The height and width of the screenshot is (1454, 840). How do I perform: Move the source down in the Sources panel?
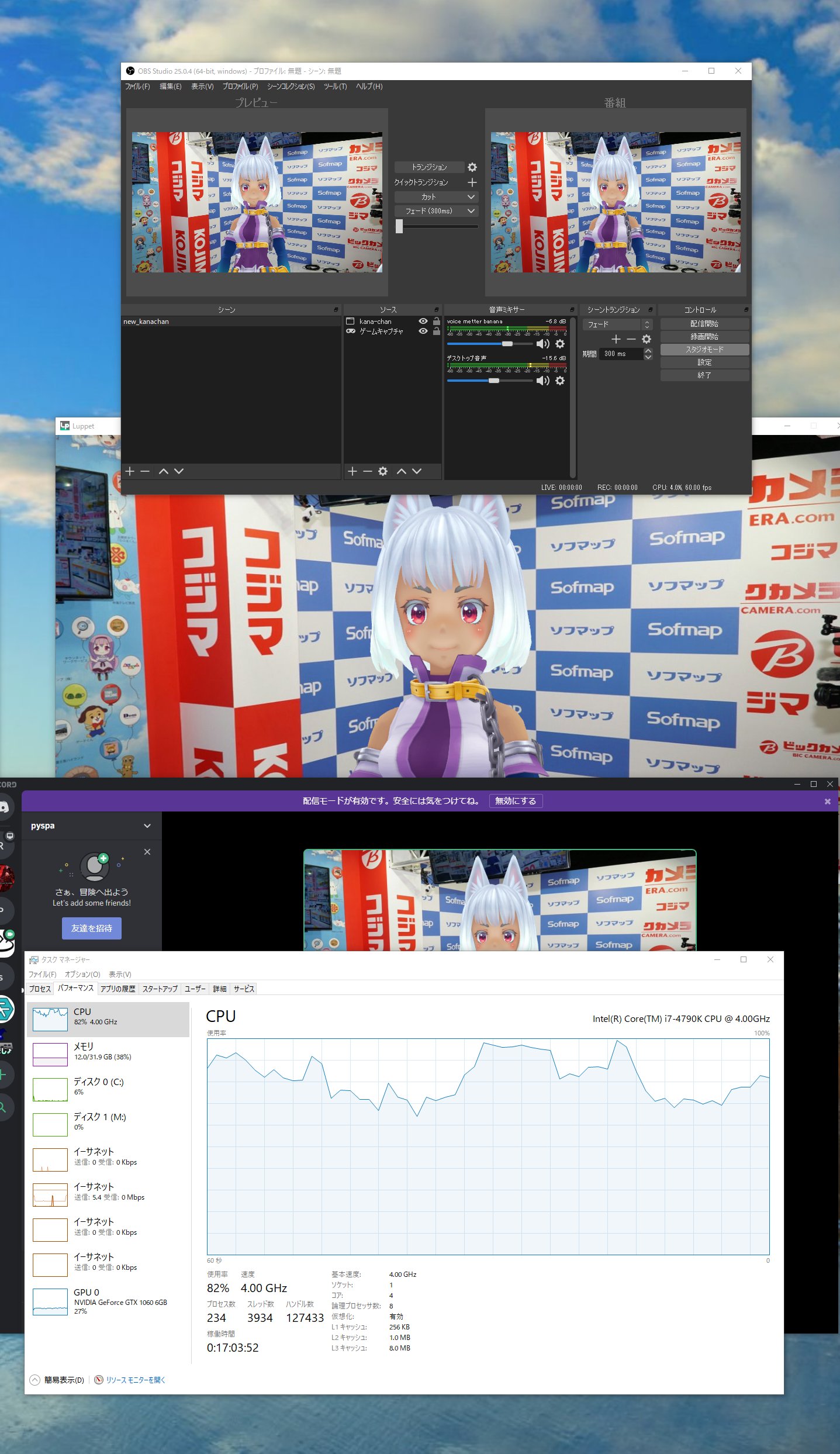tap(417, 471)
